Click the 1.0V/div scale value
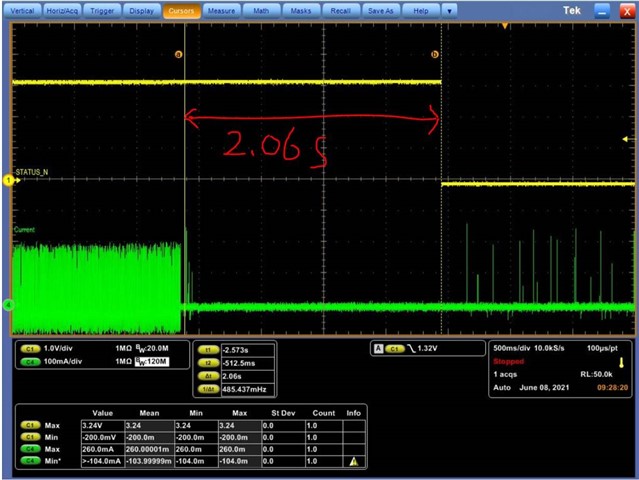The image size is (639, 480). pyautogui.click(x=58, y=349)
